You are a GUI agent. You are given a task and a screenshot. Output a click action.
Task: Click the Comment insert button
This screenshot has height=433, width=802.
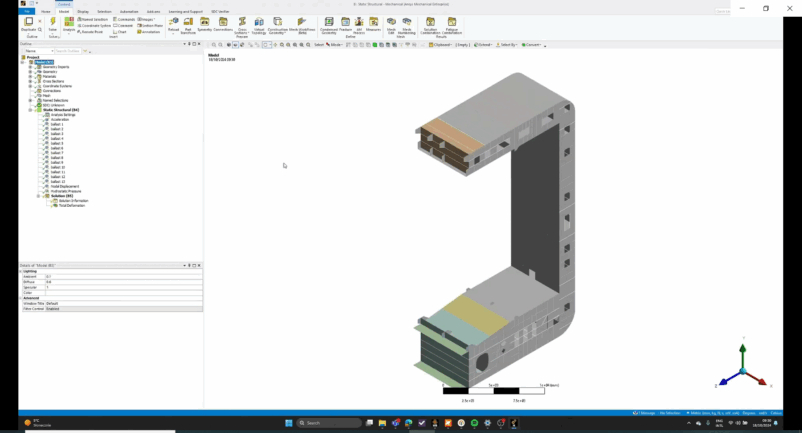click(123, 26)
